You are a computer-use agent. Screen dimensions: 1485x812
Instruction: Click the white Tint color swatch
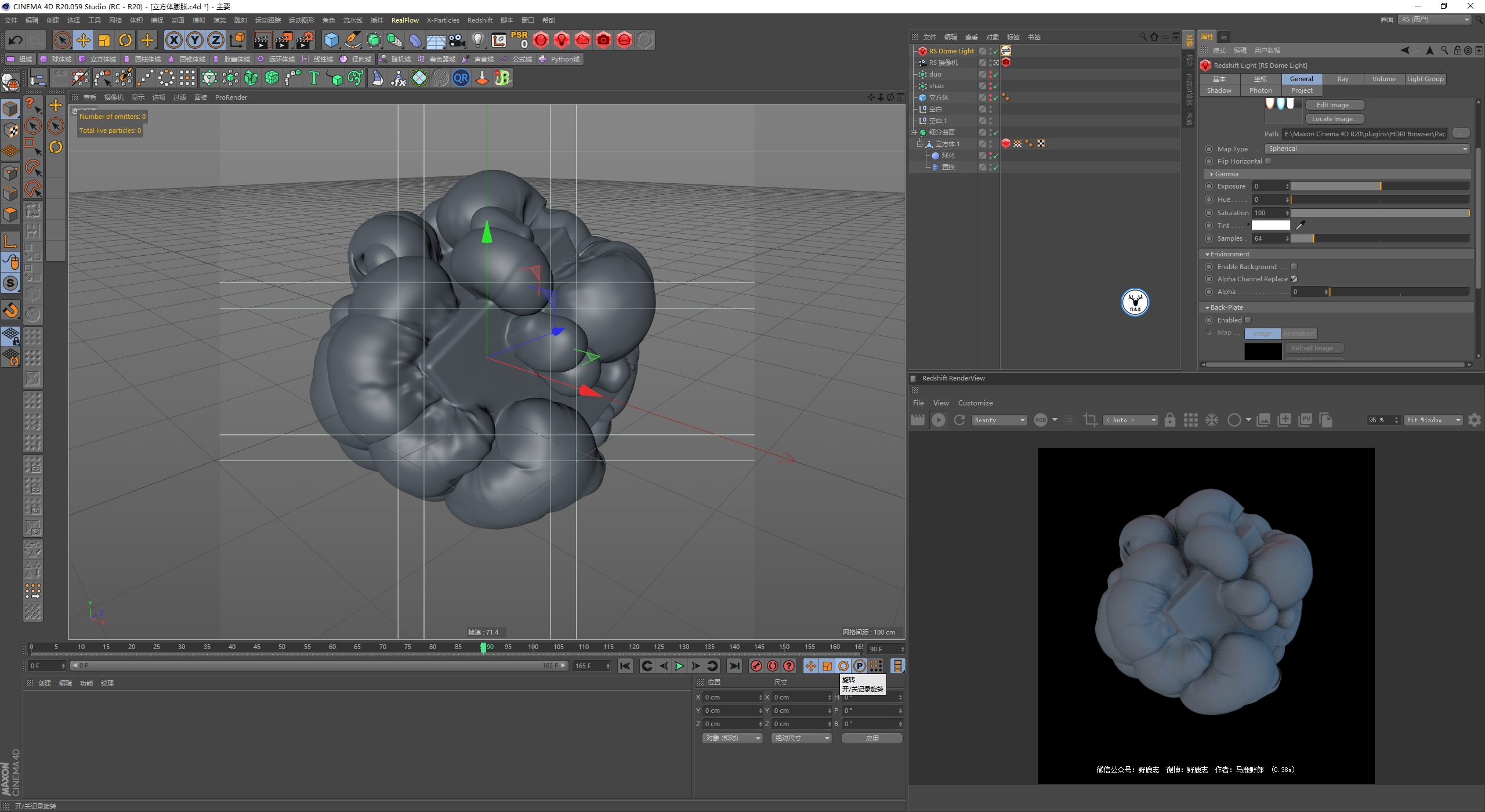pyautogui.click(x=1270, y=226)
